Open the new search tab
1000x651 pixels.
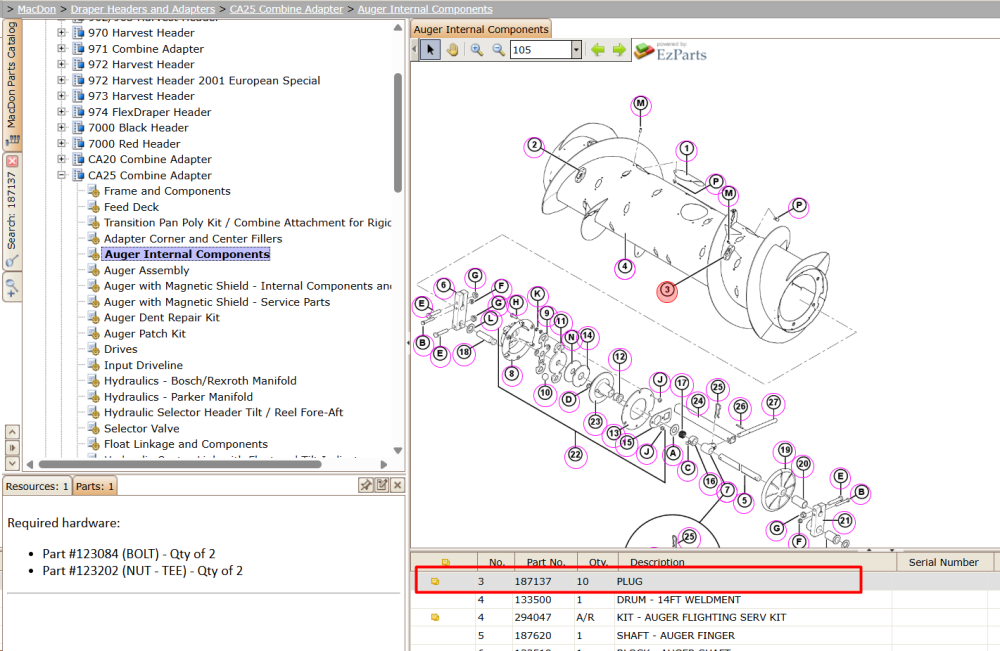coord(12,287)
